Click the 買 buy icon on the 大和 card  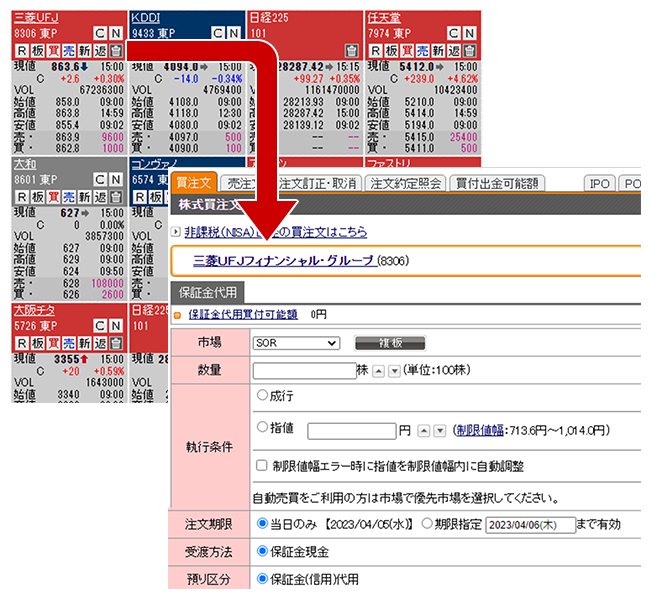[x=53, y=197]
